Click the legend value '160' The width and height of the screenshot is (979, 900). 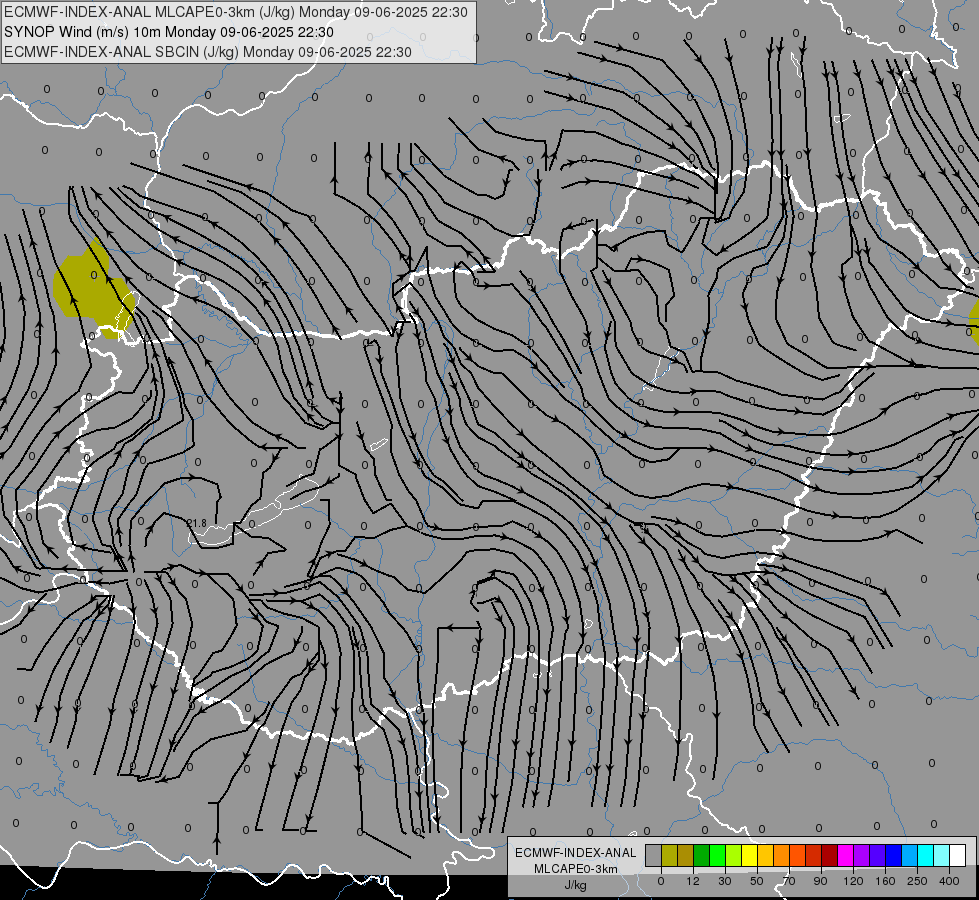(x=885, y=881)
